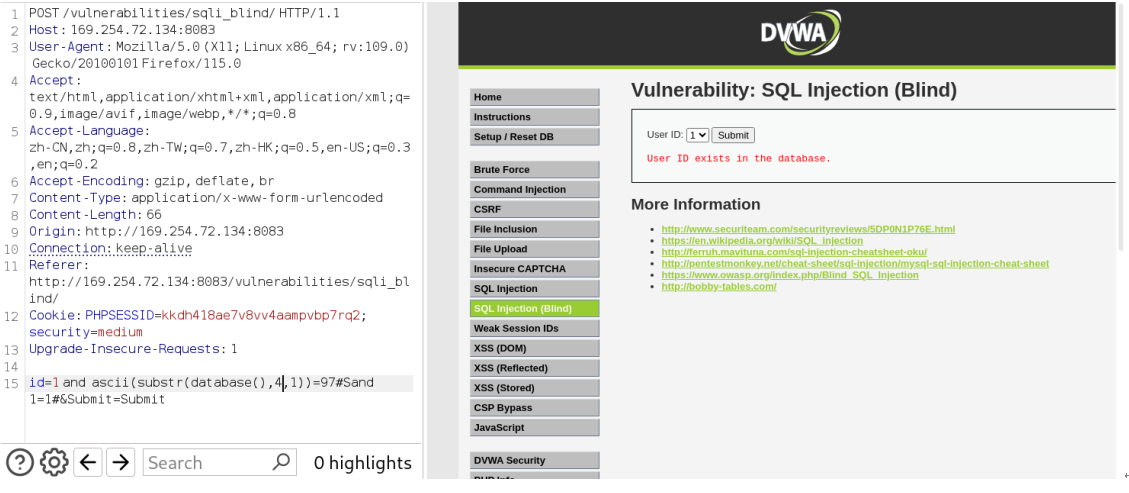Click the "0 highlights" indicator
This screenshot has width=1129, height=493.
click(x=363, y=463)
